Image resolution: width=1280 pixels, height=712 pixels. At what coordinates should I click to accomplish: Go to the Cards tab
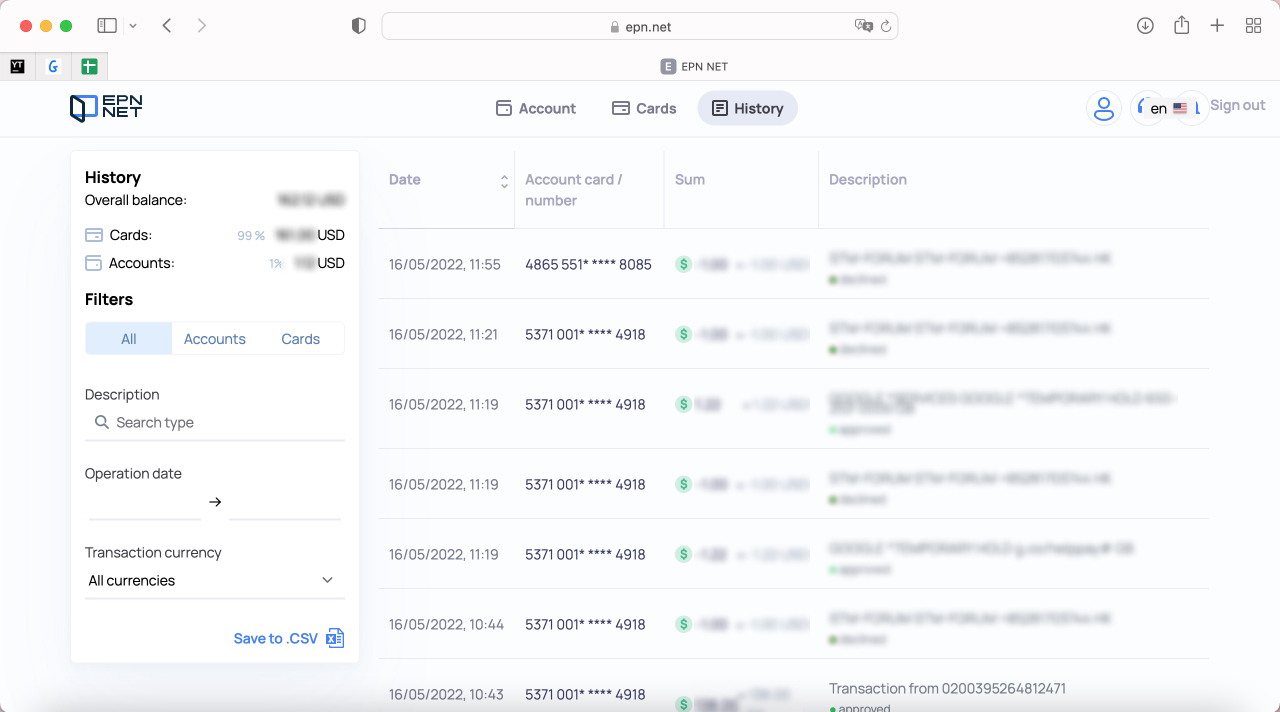pos(644,108)
